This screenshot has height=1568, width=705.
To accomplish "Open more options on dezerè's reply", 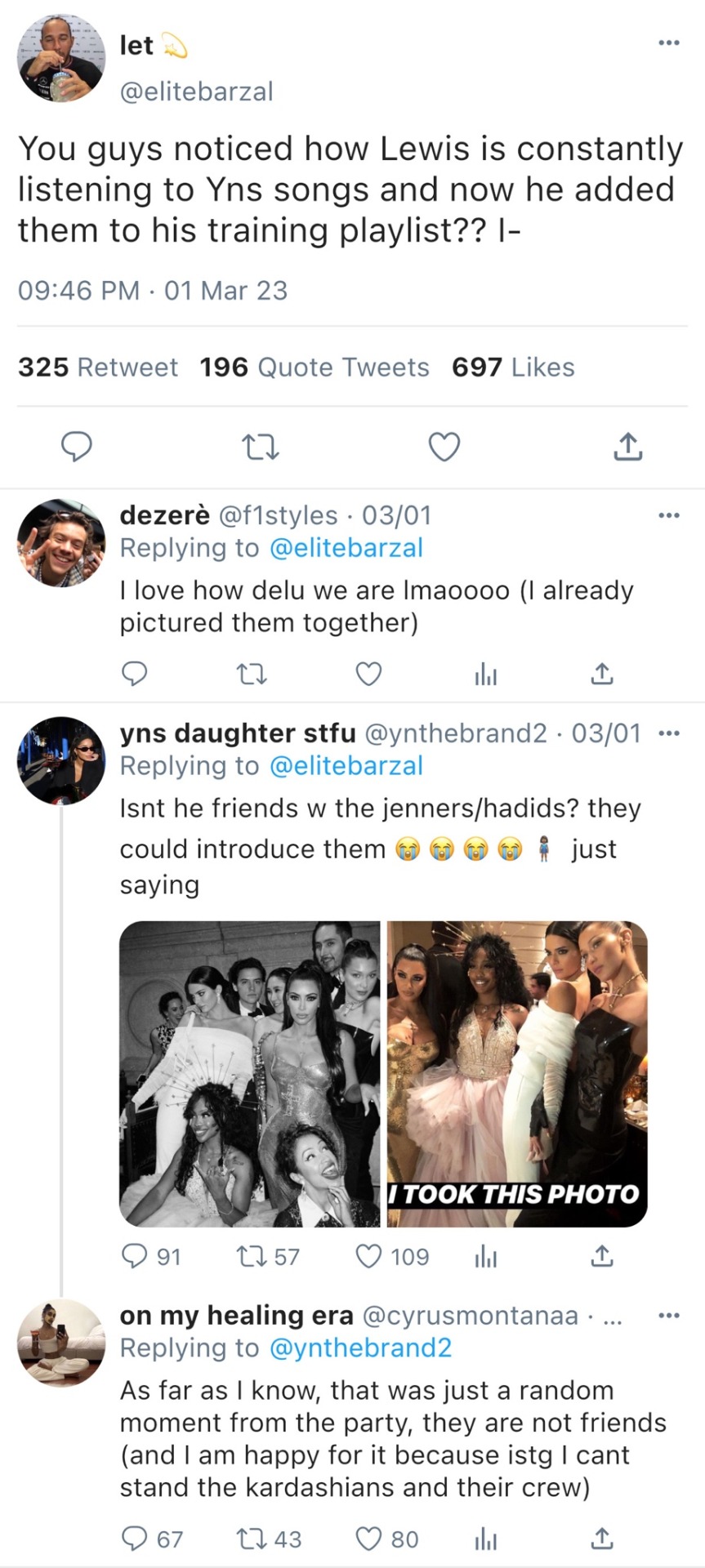I will coord(668,515).
